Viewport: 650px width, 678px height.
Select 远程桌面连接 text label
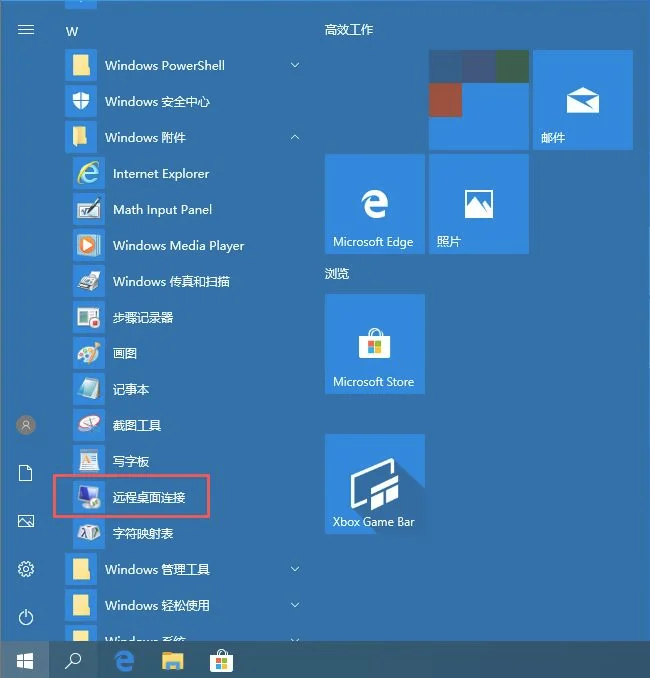pos(149,497)
